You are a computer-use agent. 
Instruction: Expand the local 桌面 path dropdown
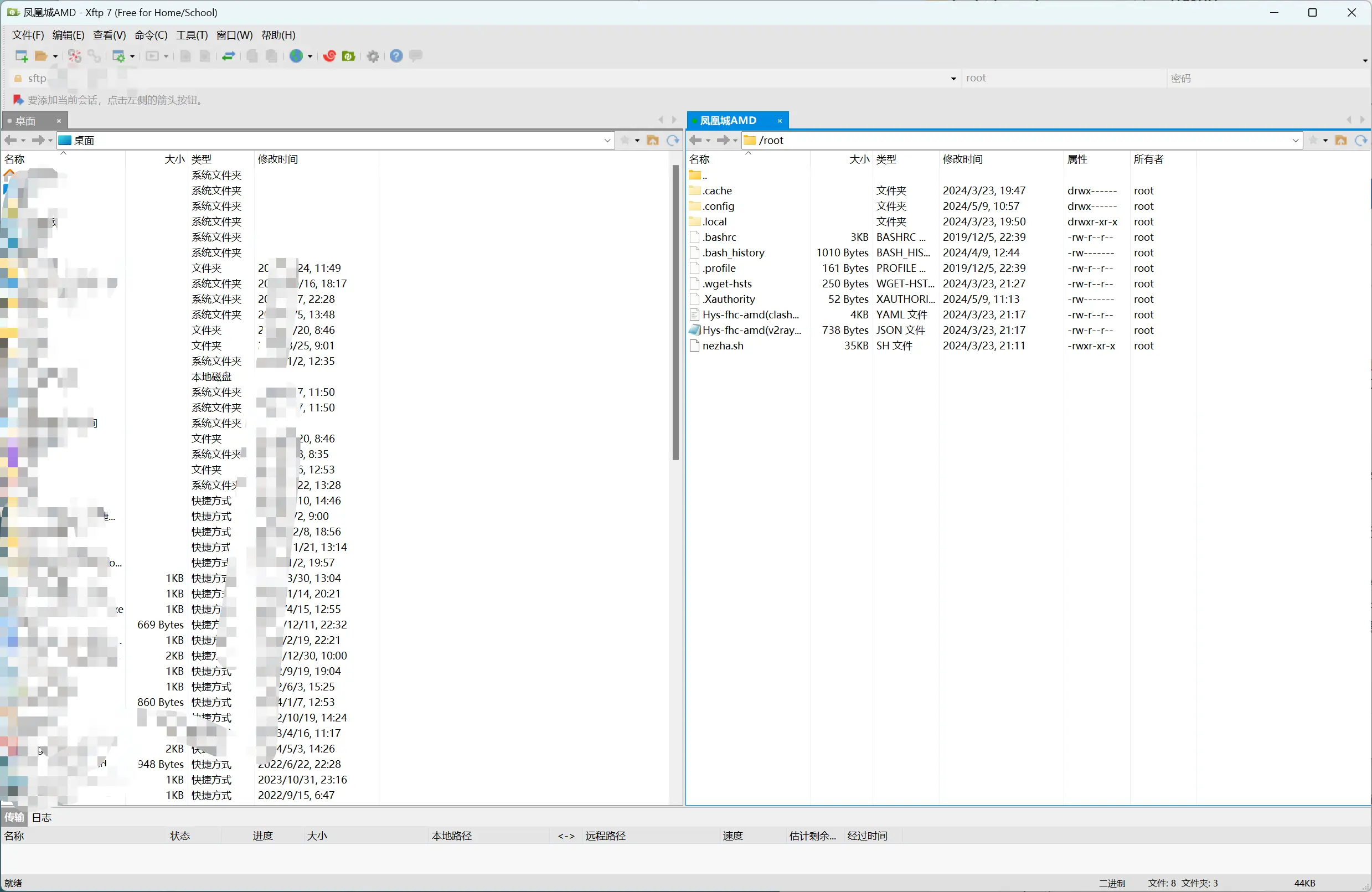[x=607, y=141]
